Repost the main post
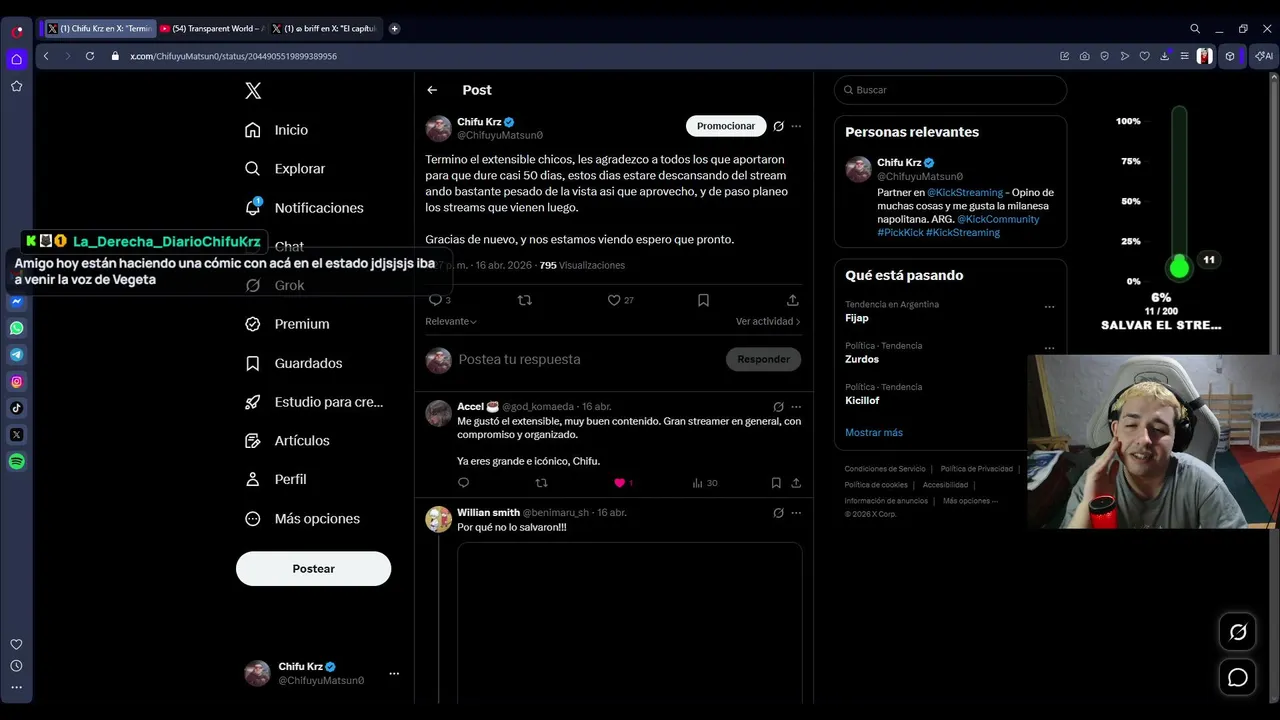 point(524,300)
